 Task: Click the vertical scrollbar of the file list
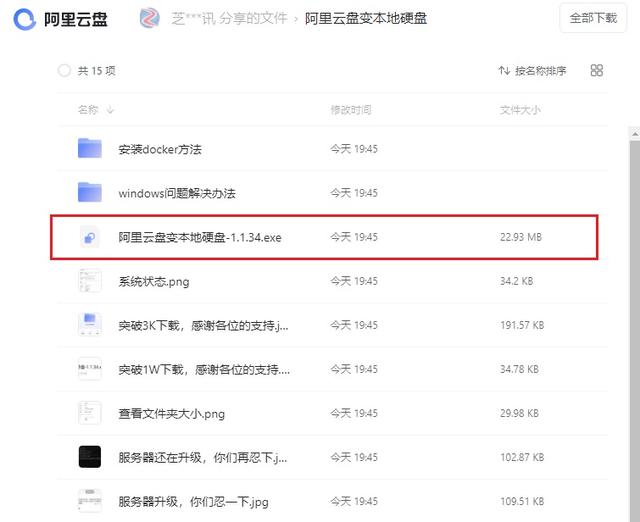pyautogui.click(x=634, y=331)
